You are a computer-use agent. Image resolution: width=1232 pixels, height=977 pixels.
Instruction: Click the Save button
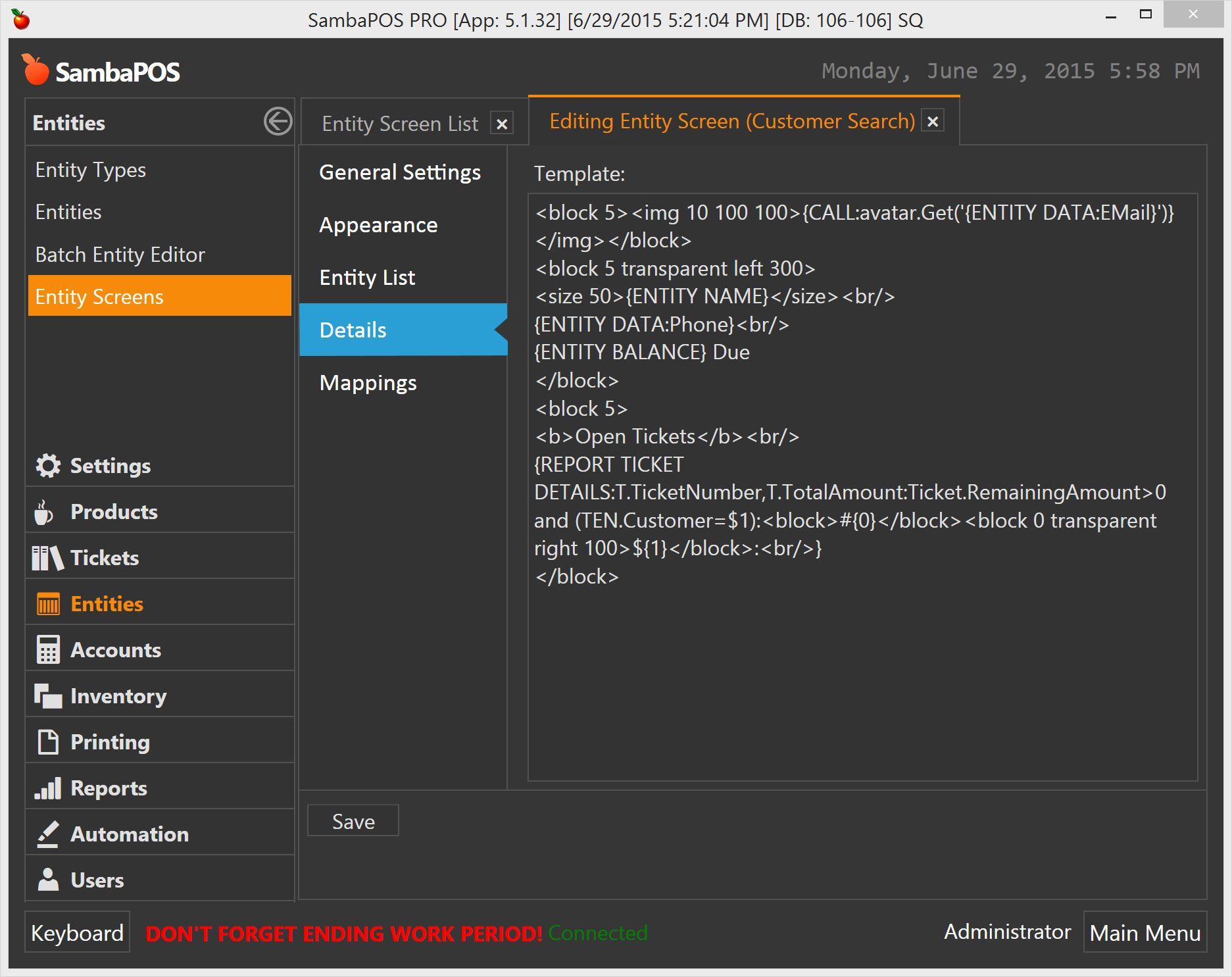coord(353,821)
